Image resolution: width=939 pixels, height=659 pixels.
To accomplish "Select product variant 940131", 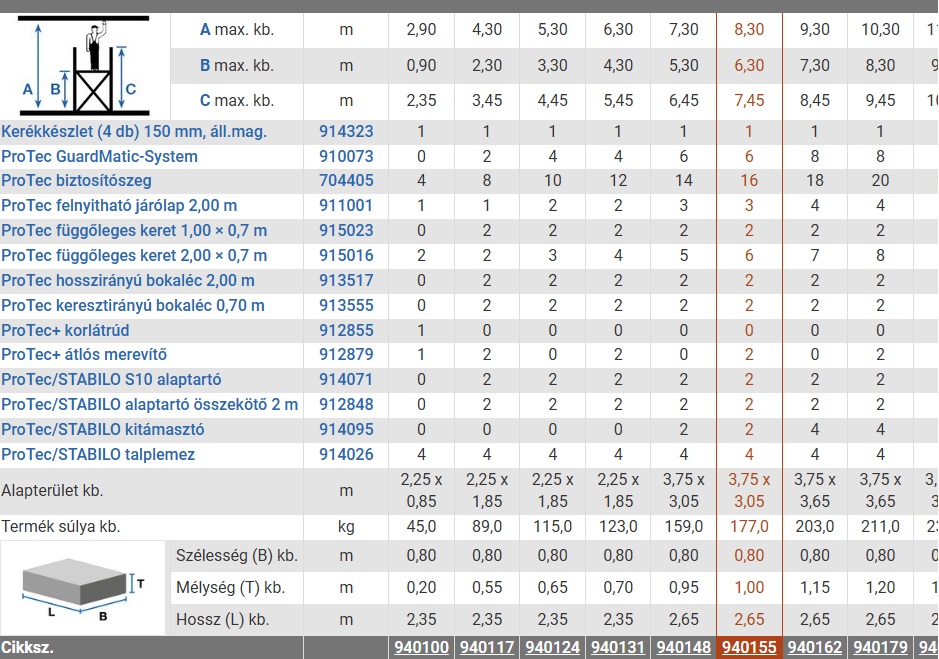I will pos(618,648).
